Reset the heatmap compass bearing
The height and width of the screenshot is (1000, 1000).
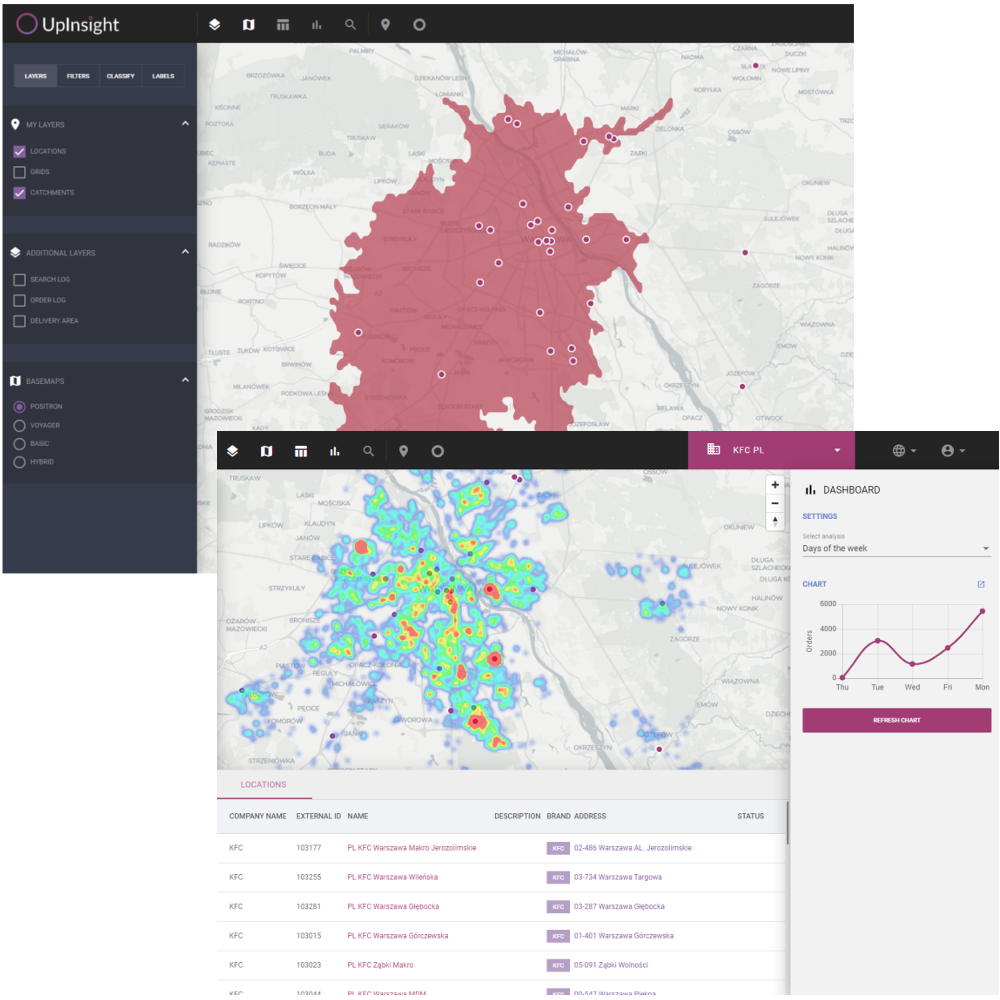click(775, 522)
